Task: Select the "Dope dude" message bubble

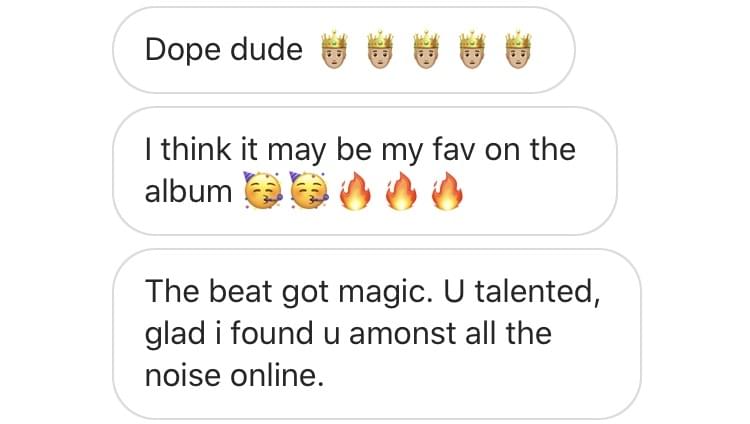Action: coord(344,50)
